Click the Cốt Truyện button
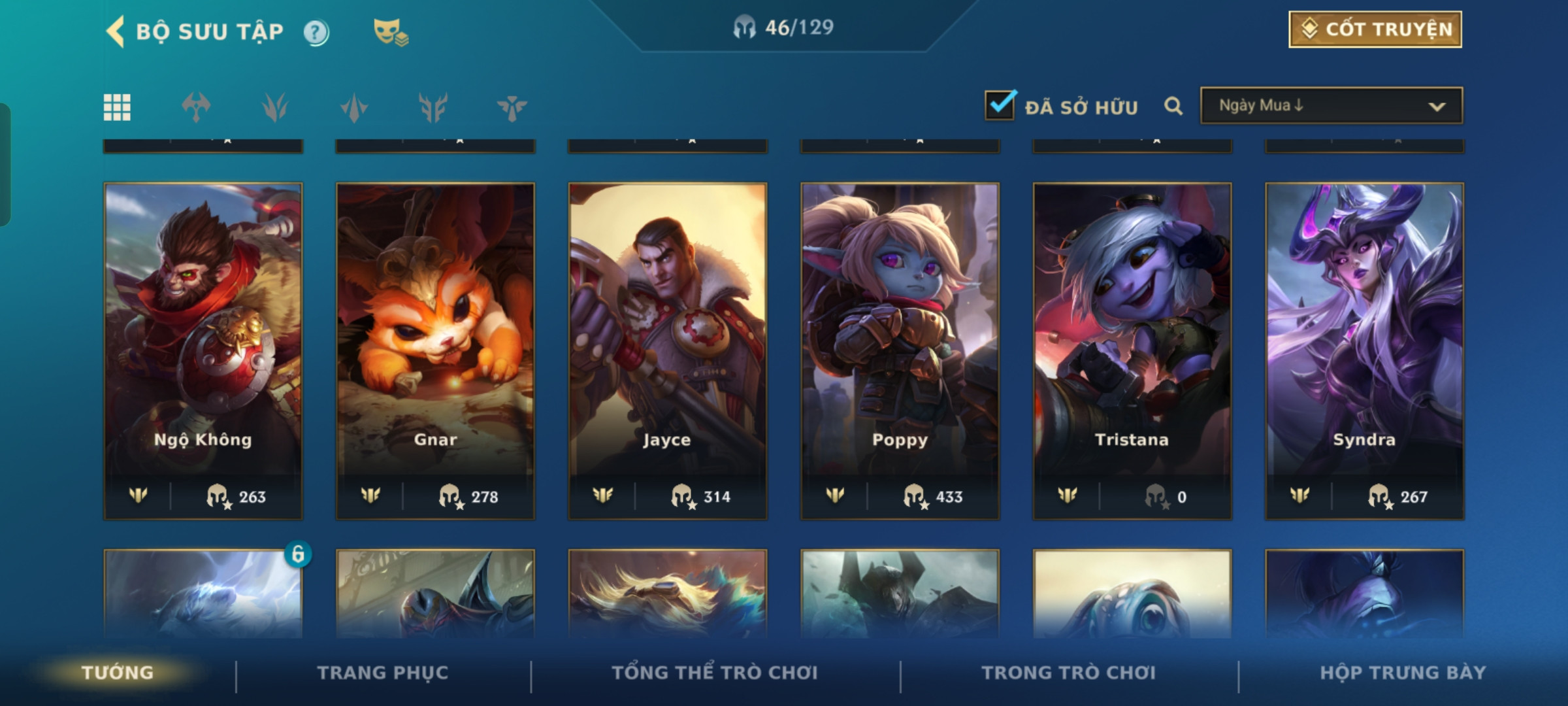 tap(1375, 29)
